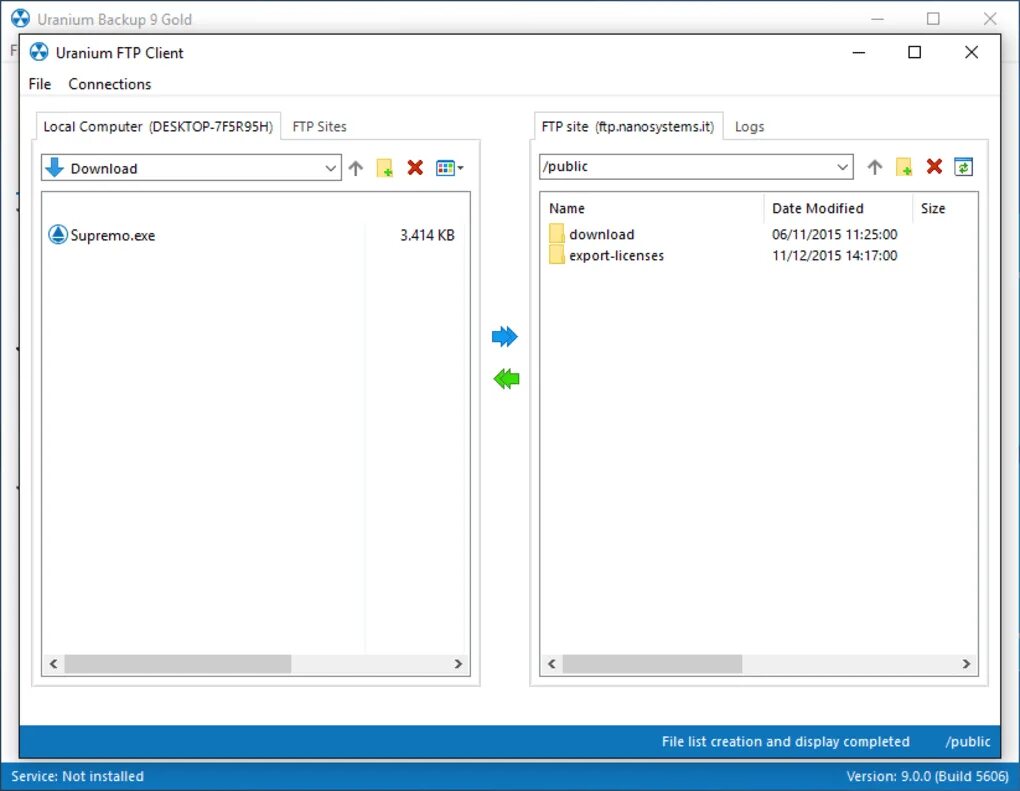Viewport: 1020px width, 791px height.
Task: Close the Uranium Backup 9 Gold window
Action: click(989, 19)
